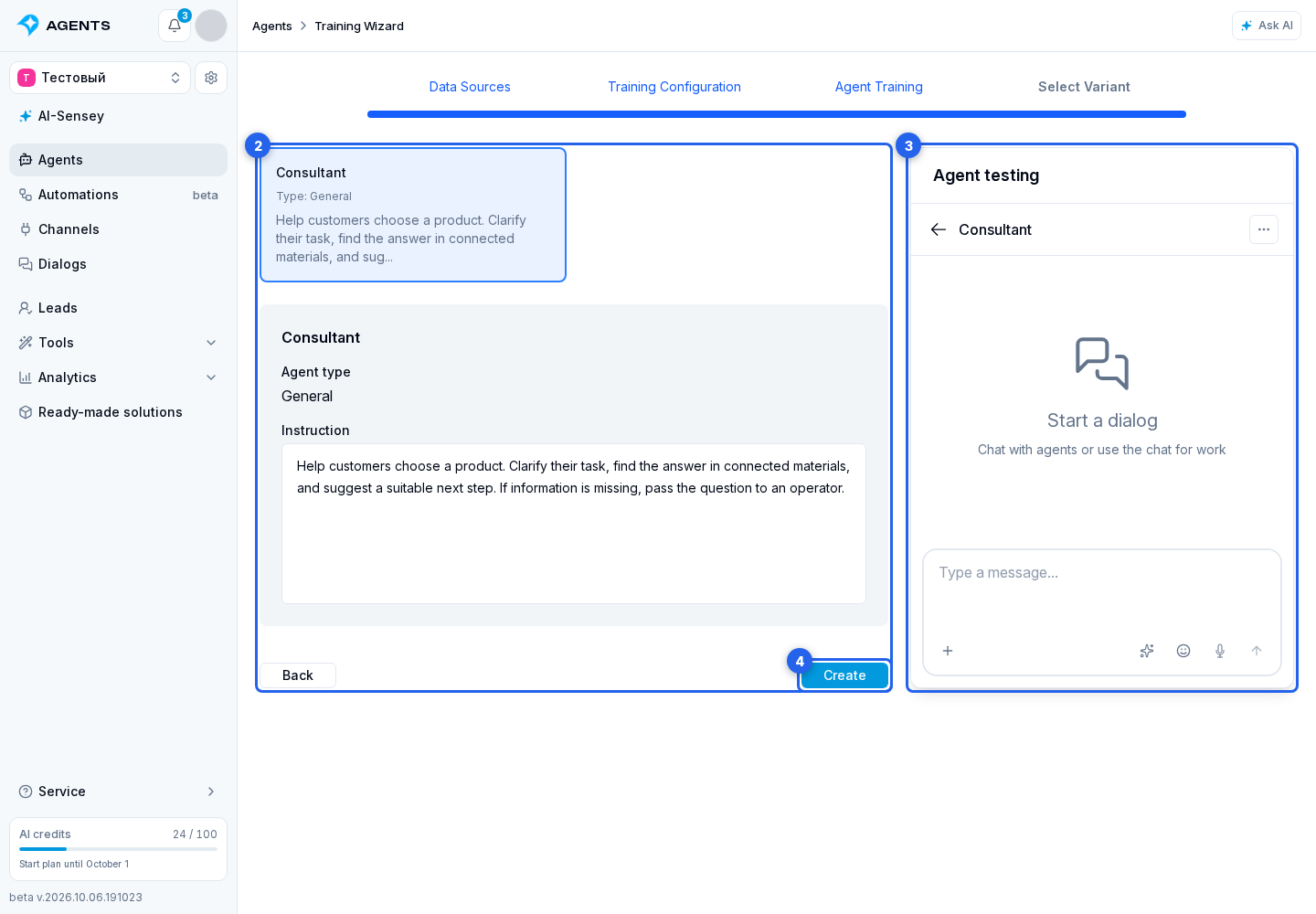Click Agents breadcrumb link
1316x914 pixels.
pos(272,26)
